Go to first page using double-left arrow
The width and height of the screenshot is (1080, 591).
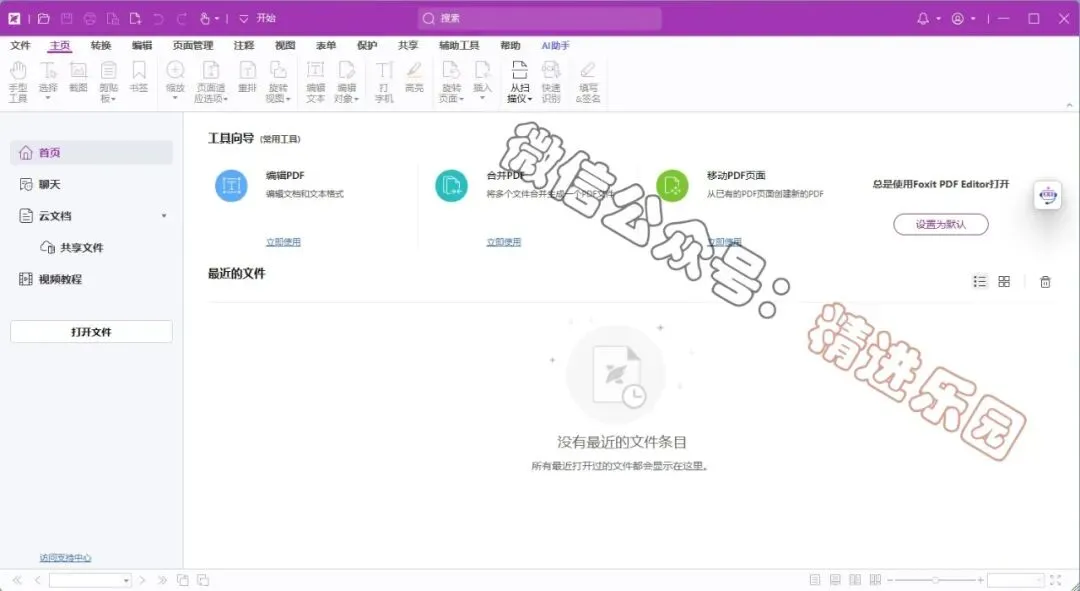pos(17,580)
